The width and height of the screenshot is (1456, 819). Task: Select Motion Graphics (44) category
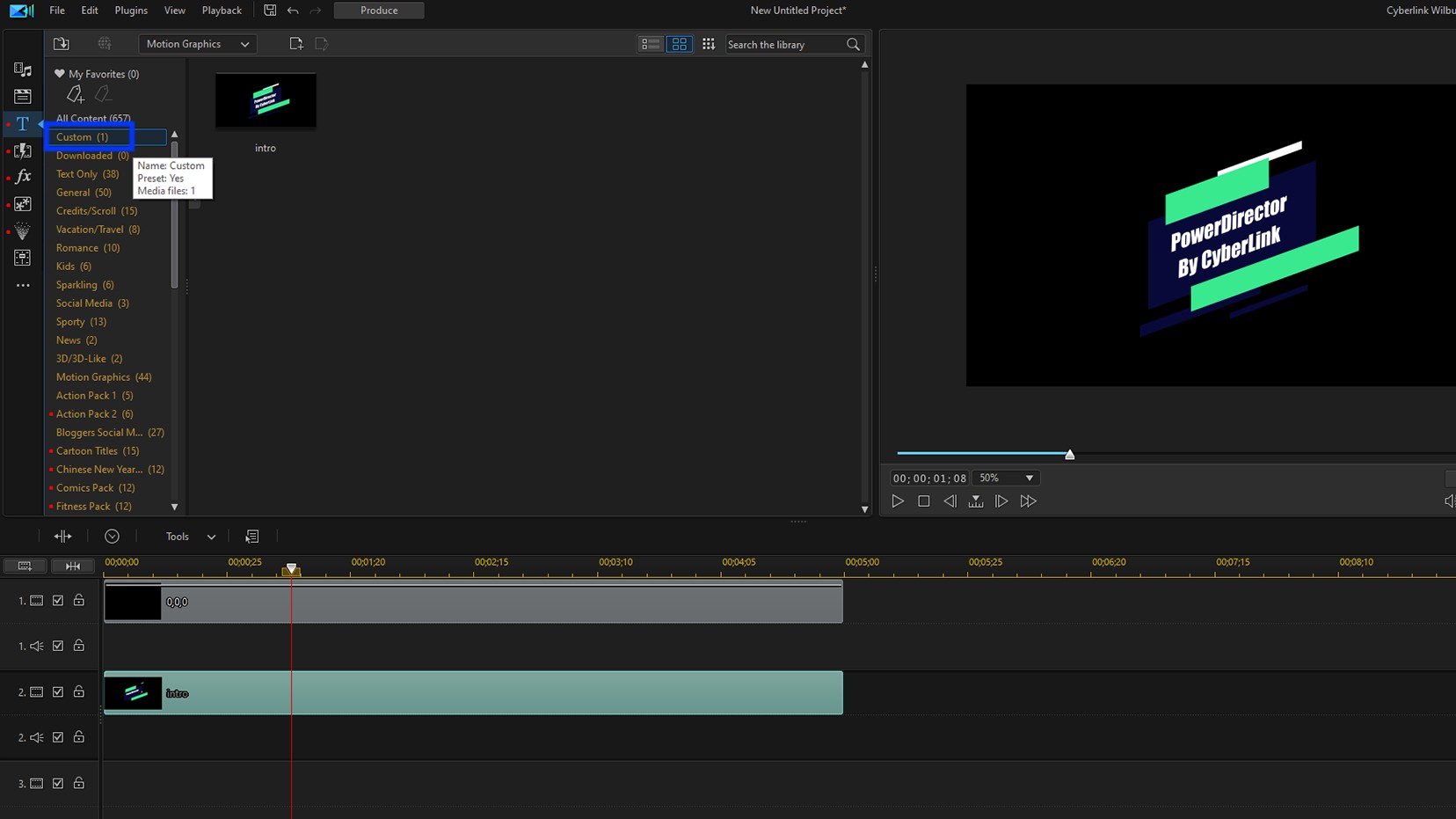click(104, 377)
